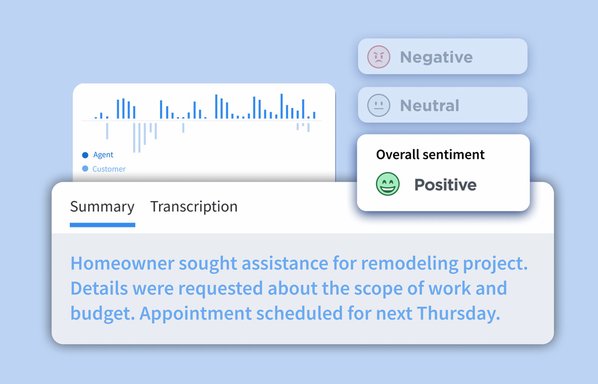
Task: Click the Appointment scheduled sentence
Action: pos(320,313)
